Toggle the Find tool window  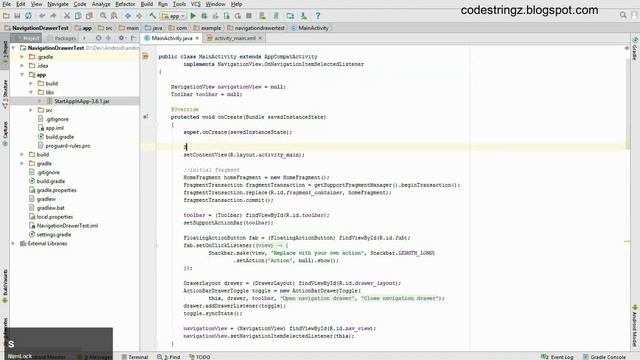[169, 357]
